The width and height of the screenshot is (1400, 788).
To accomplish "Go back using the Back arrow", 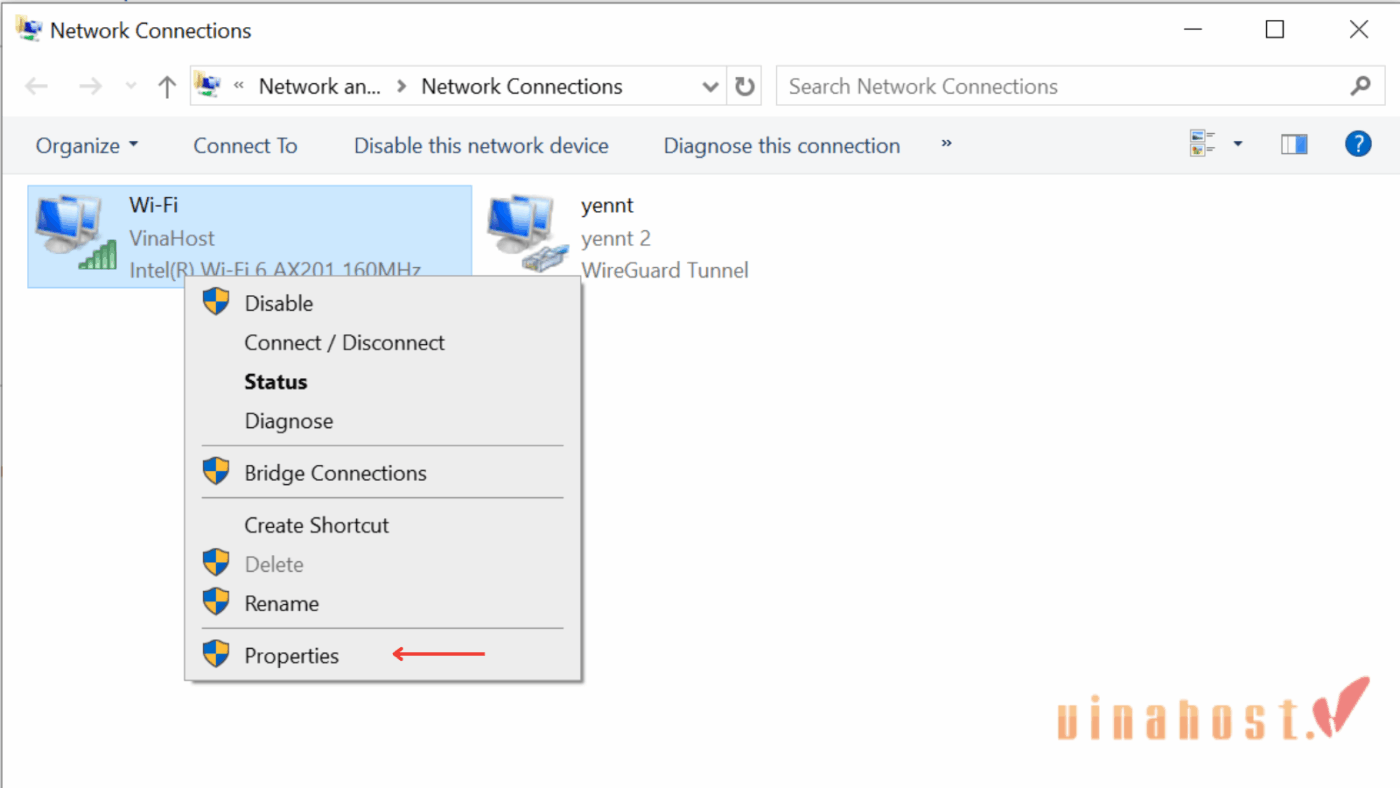I will 37,87.
